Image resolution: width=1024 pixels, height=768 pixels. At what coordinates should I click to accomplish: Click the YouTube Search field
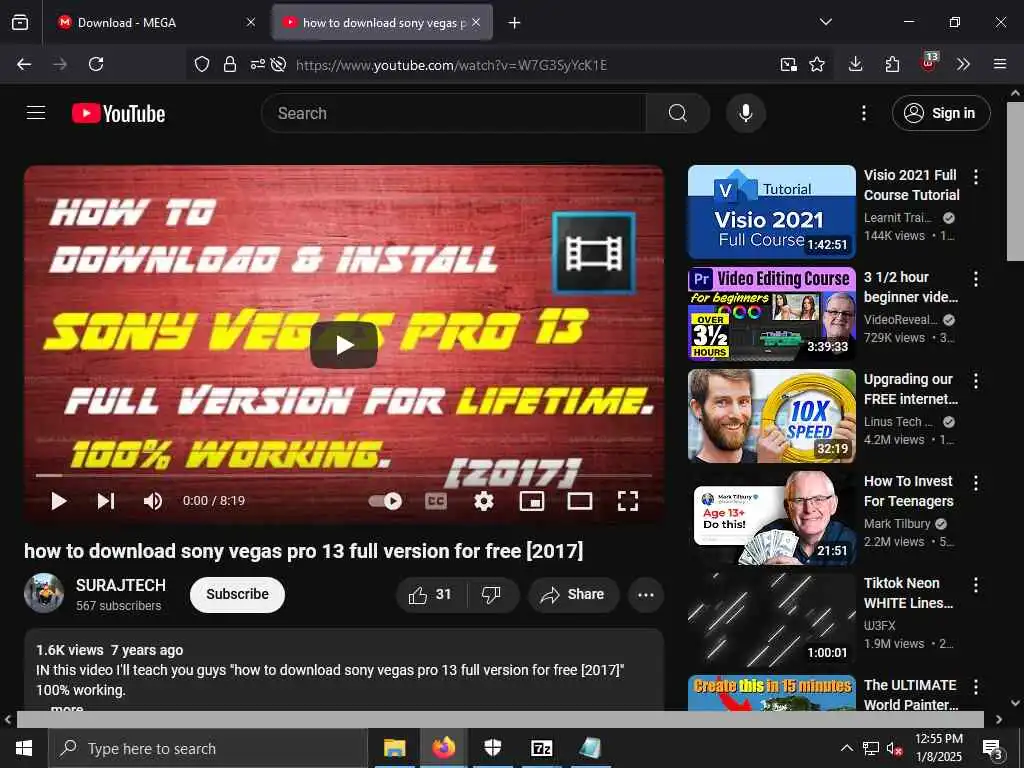[x=454, y=113]
